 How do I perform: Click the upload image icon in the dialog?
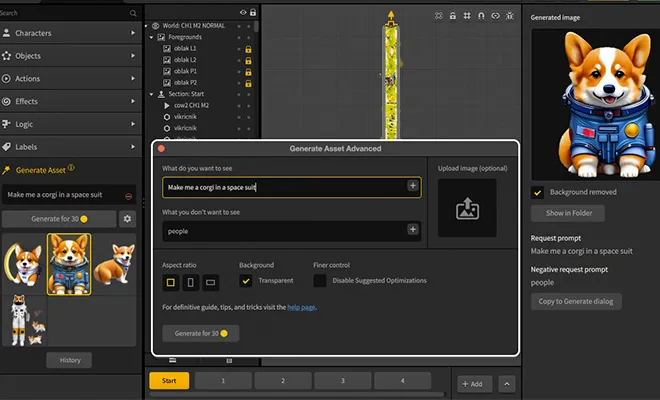(468, 208)
